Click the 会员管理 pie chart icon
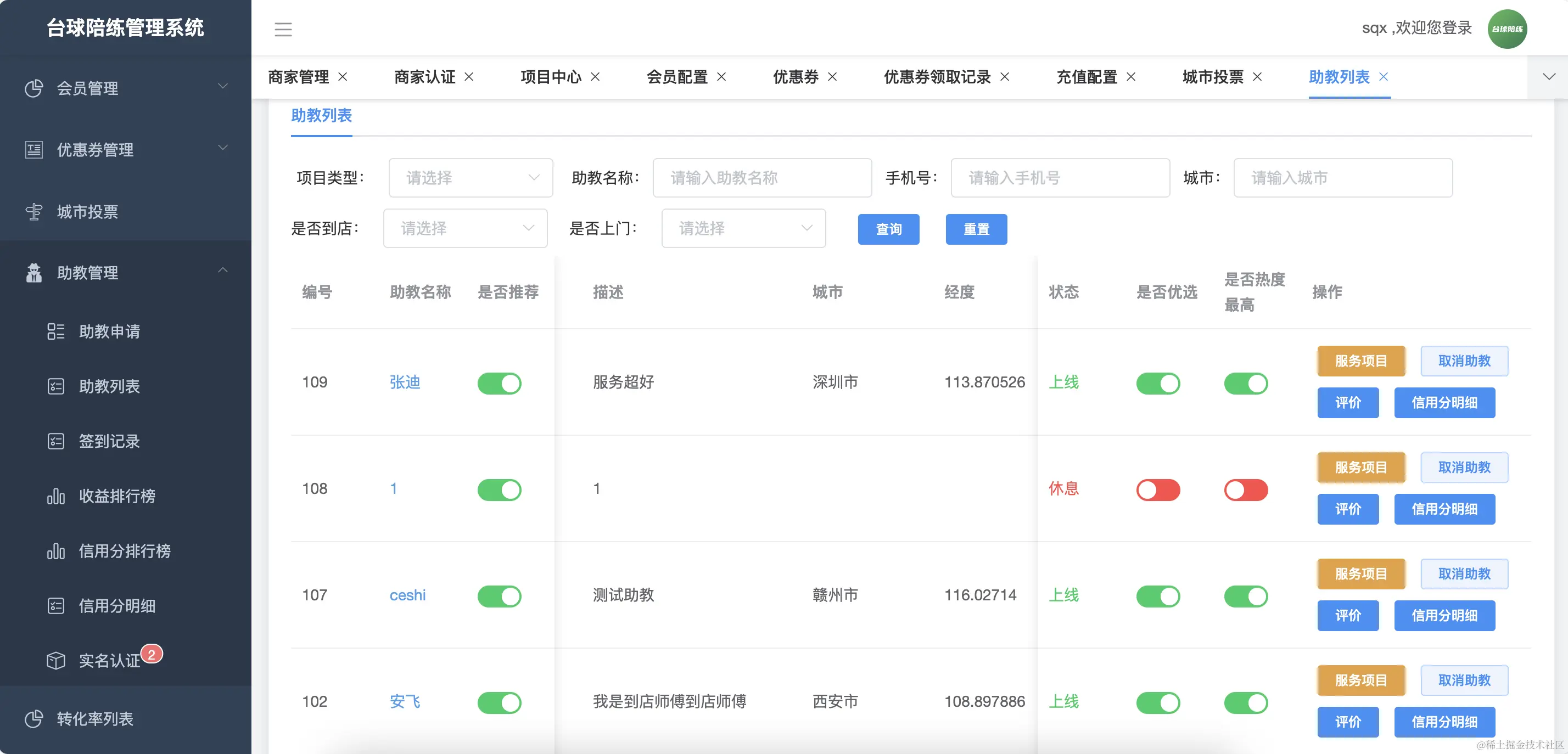Image resolution: width=1568 pixels, height=754 pixels. click(34, 88)
